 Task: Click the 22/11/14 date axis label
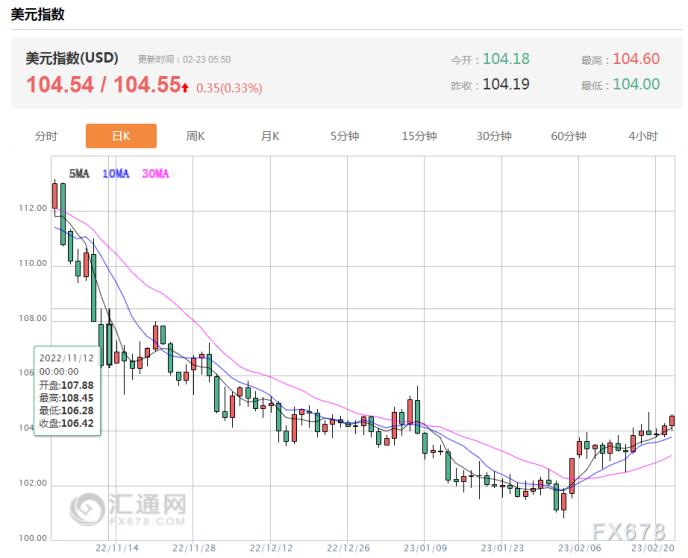[117, 548]
